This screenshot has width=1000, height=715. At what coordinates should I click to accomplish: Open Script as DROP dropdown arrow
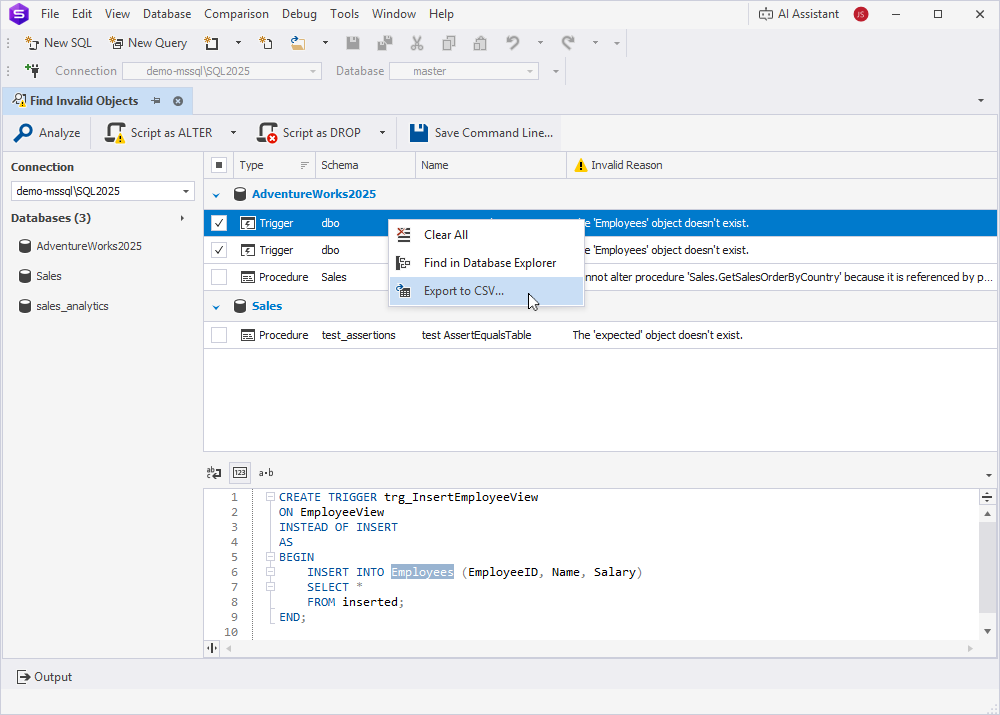pyautogui.click(x=383, y=133)
